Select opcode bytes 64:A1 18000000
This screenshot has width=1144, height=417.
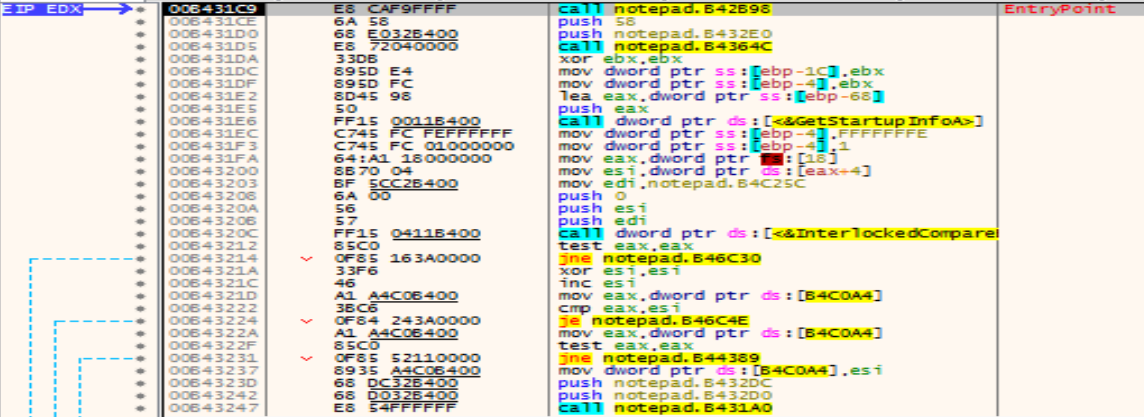412,158
